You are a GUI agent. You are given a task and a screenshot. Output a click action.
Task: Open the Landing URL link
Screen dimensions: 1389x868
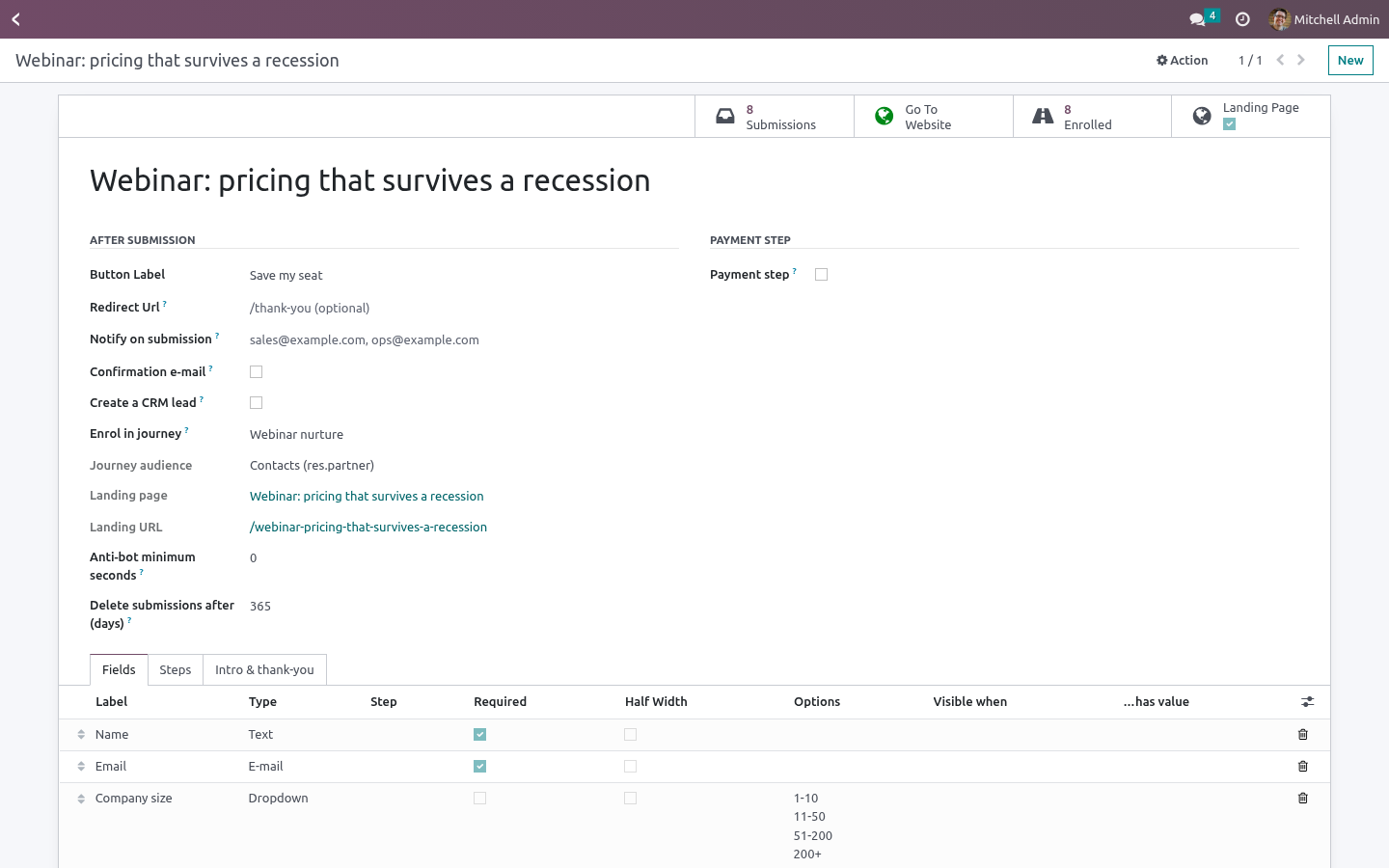[368, 528]
